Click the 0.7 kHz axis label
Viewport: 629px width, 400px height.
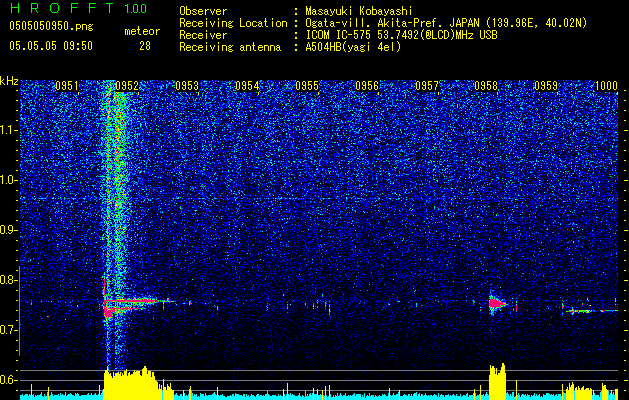tap(9, 330)
